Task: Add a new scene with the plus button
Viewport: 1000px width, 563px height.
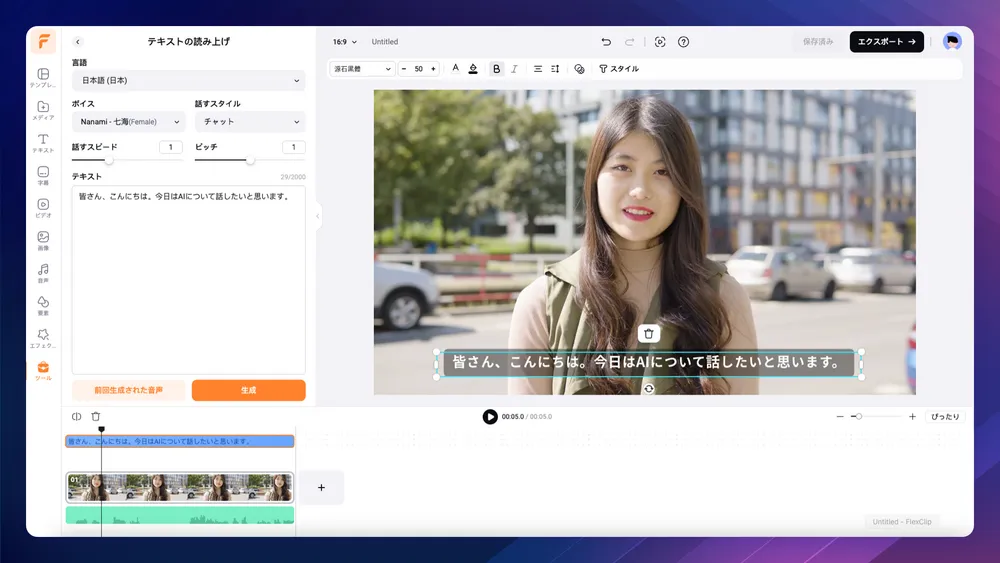Action: tap(321, 488)
